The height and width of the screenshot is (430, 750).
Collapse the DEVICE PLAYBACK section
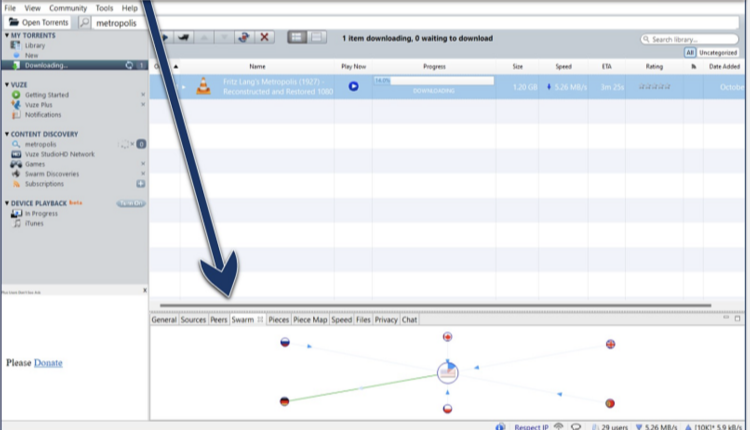[7, 203]
